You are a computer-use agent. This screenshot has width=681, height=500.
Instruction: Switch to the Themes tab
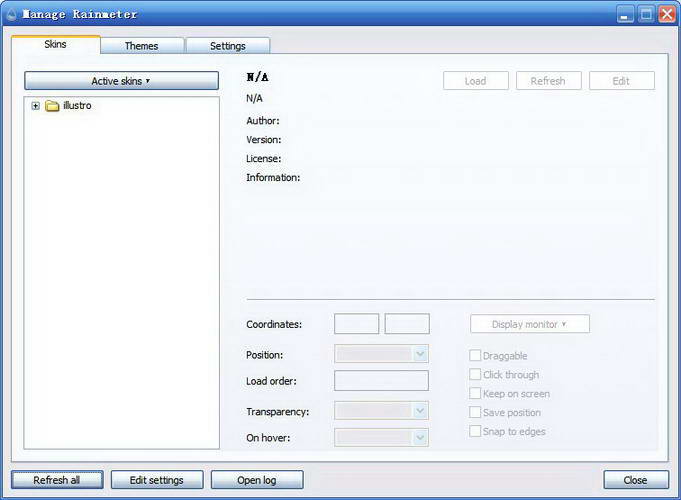(142, 46)
